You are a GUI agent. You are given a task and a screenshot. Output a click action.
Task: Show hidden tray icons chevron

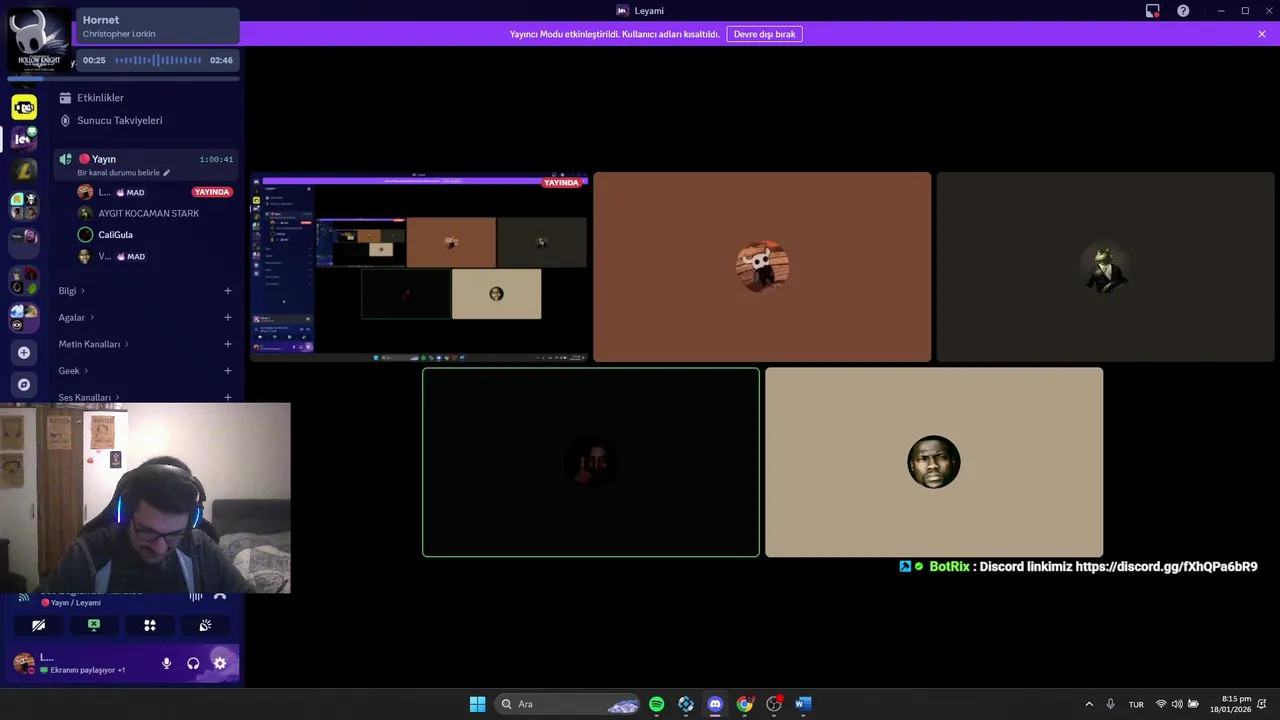click(x=1089, y=704)
